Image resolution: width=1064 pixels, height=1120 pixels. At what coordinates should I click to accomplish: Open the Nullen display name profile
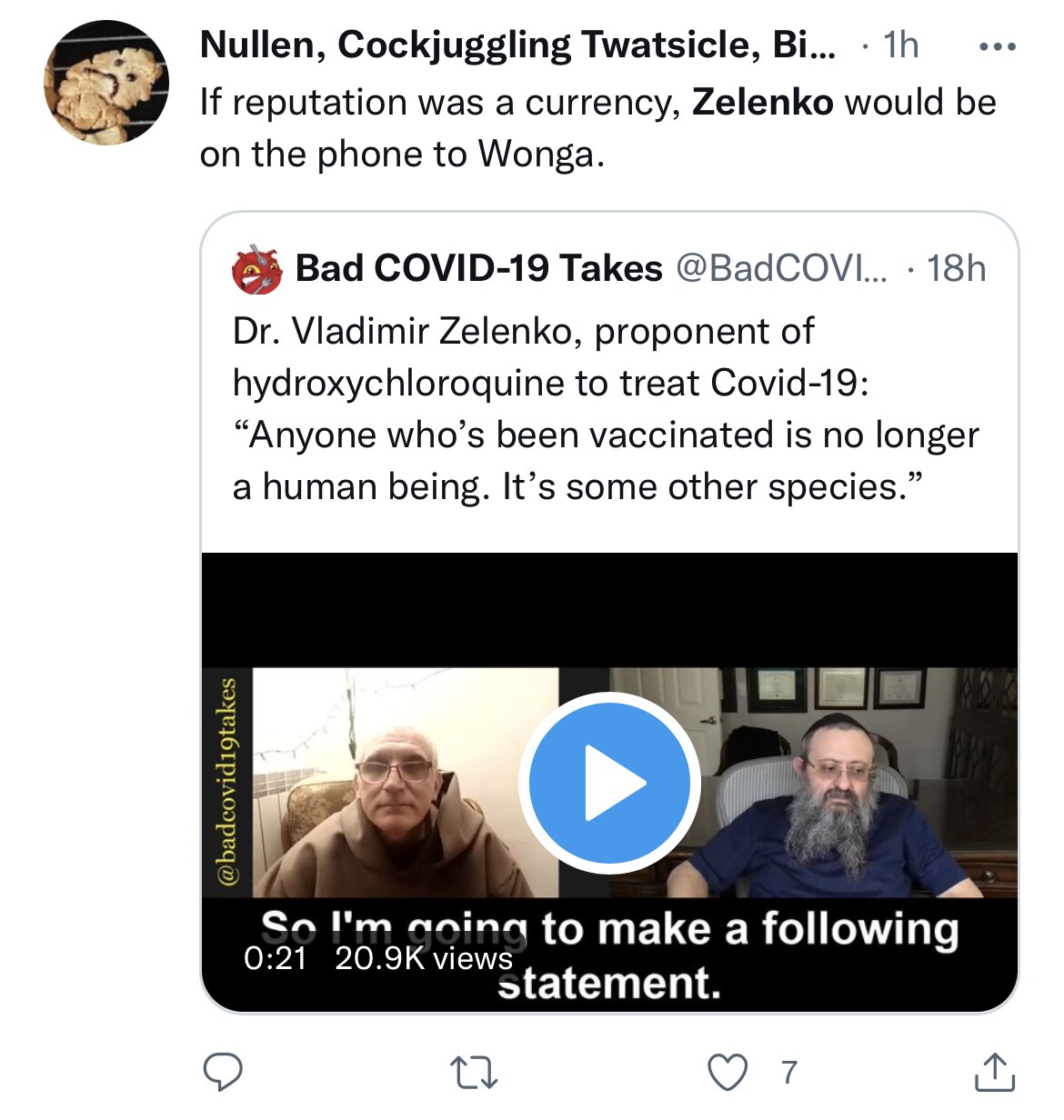517,45
